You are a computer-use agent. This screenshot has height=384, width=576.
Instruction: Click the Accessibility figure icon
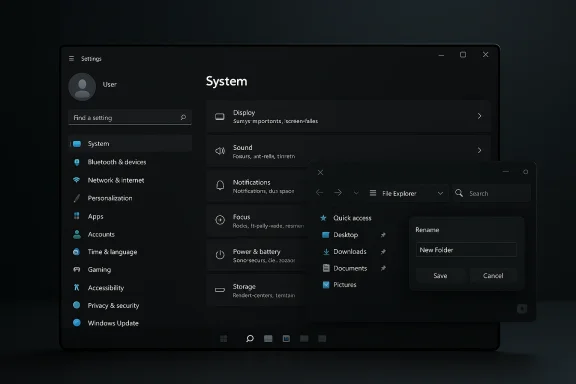pyautogui.click(x=76, y=287)
